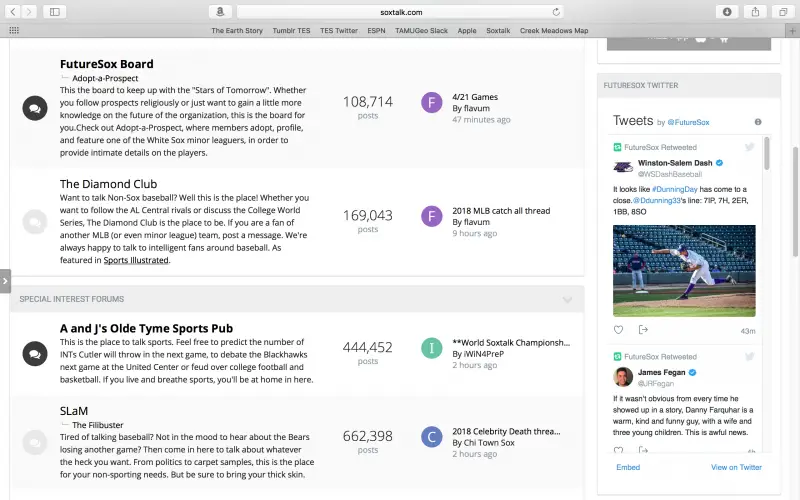The image size is (800, 500).
Task: Open The Diamond Club forum
Action: pyautogui.click(x=108, y=184)
